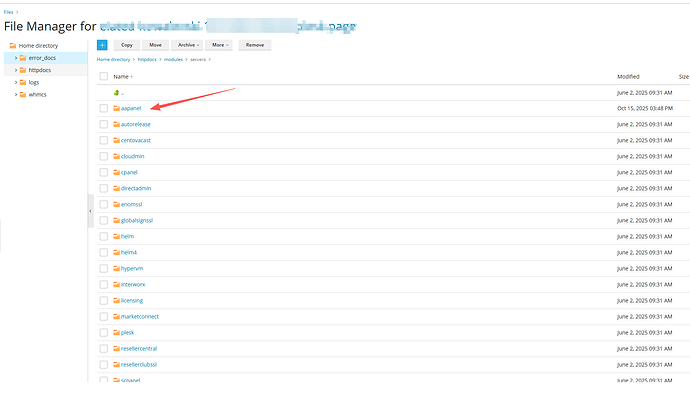Click the Home directory folder icon in sidebar

tap(13, 46)
